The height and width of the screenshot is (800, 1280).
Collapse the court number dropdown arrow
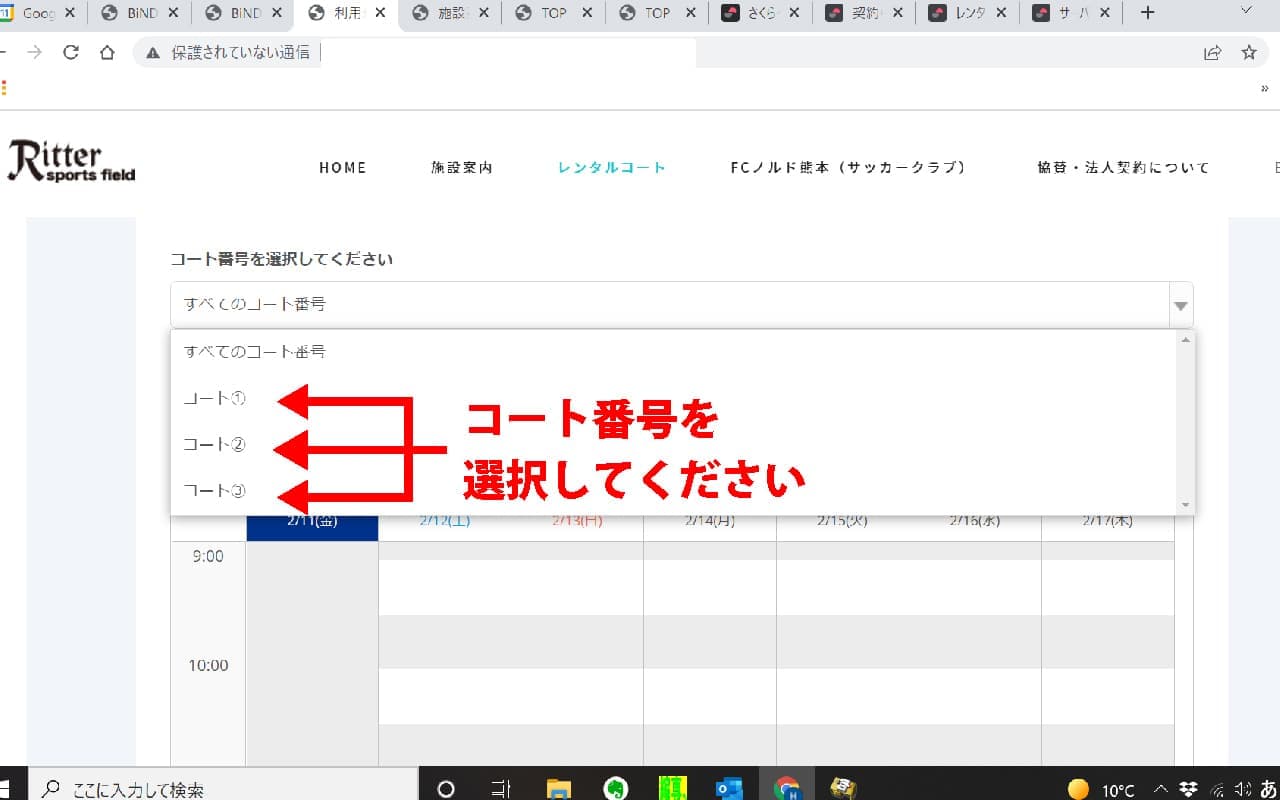(1181, 305)
